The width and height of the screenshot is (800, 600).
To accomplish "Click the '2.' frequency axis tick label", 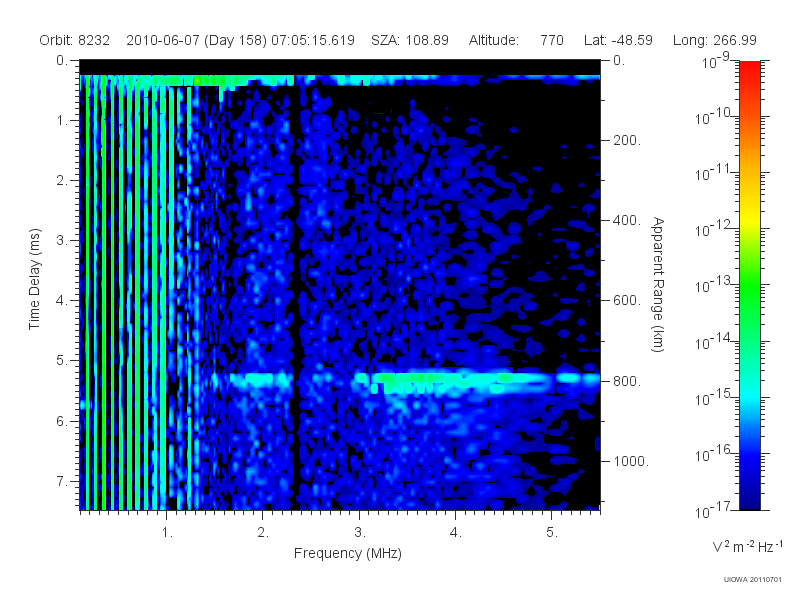I will tap(263, 533).
